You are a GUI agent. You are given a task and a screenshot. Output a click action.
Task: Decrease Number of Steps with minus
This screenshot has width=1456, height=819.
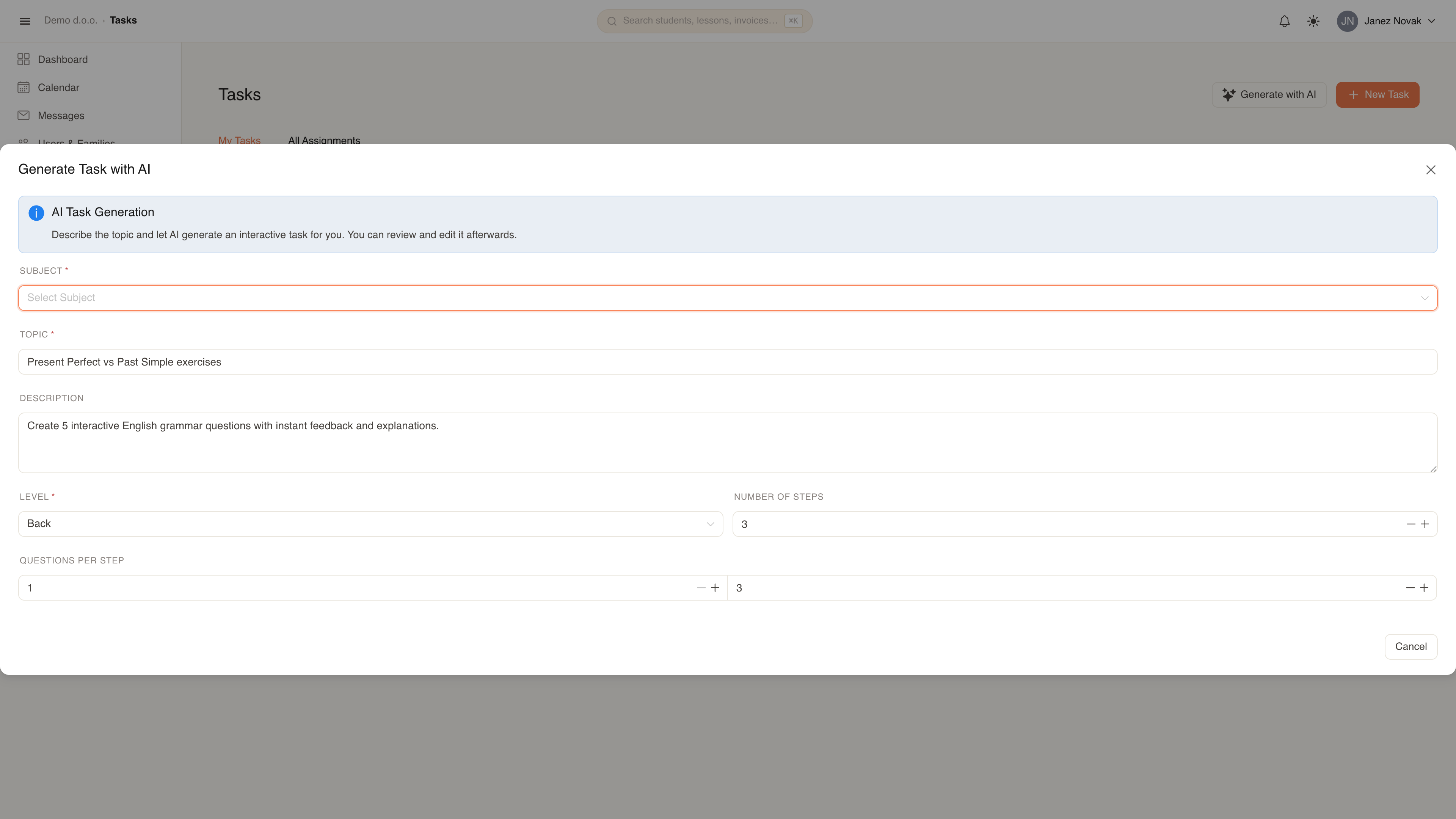pos(1411,524)
